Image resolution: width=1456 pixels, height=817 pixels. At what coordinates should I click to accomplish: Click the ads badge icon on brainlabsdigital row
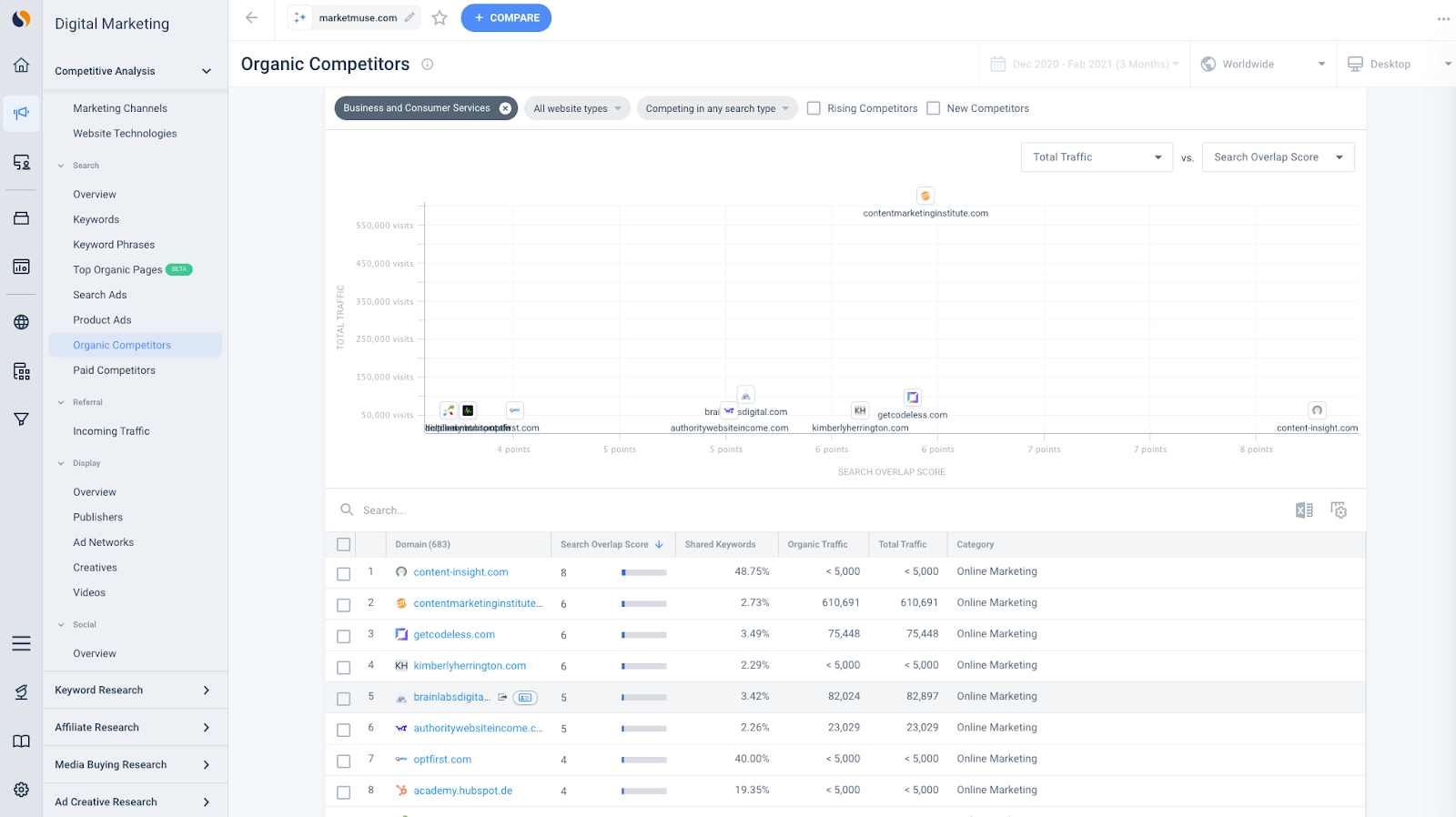525,698
